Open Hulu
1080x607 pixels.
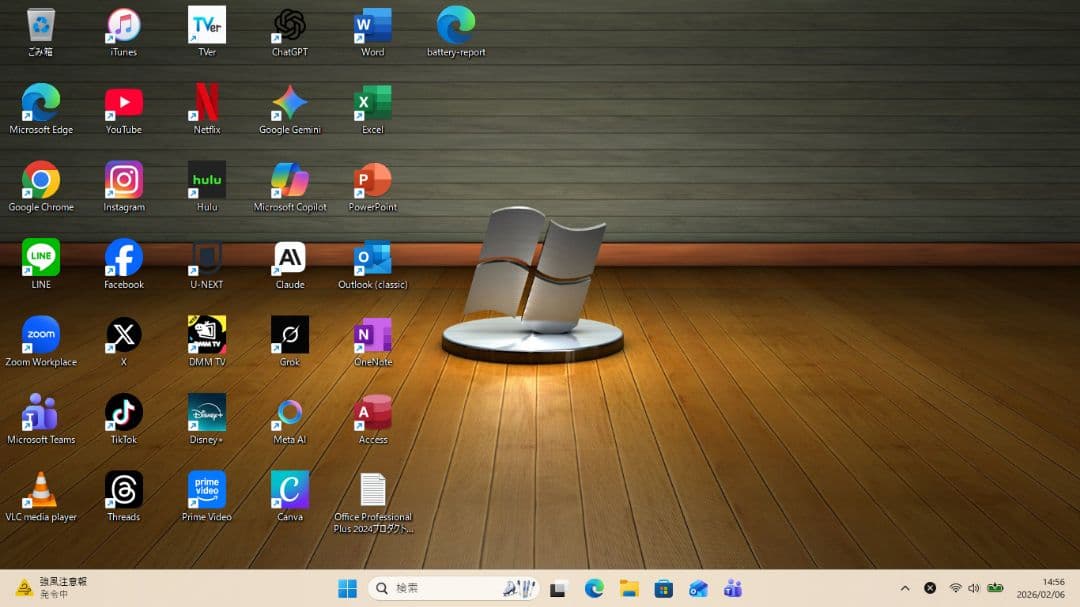pos(206,178)
